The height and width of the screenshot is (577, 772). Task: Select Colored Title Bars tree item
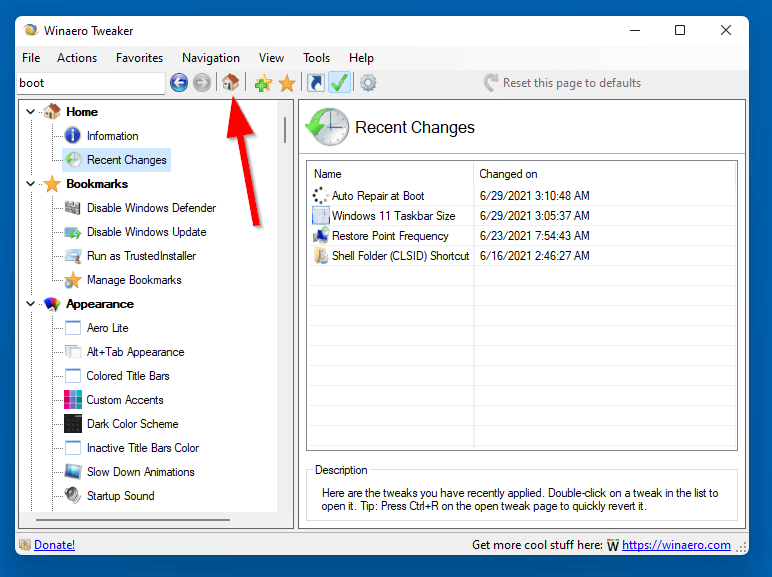128,376
